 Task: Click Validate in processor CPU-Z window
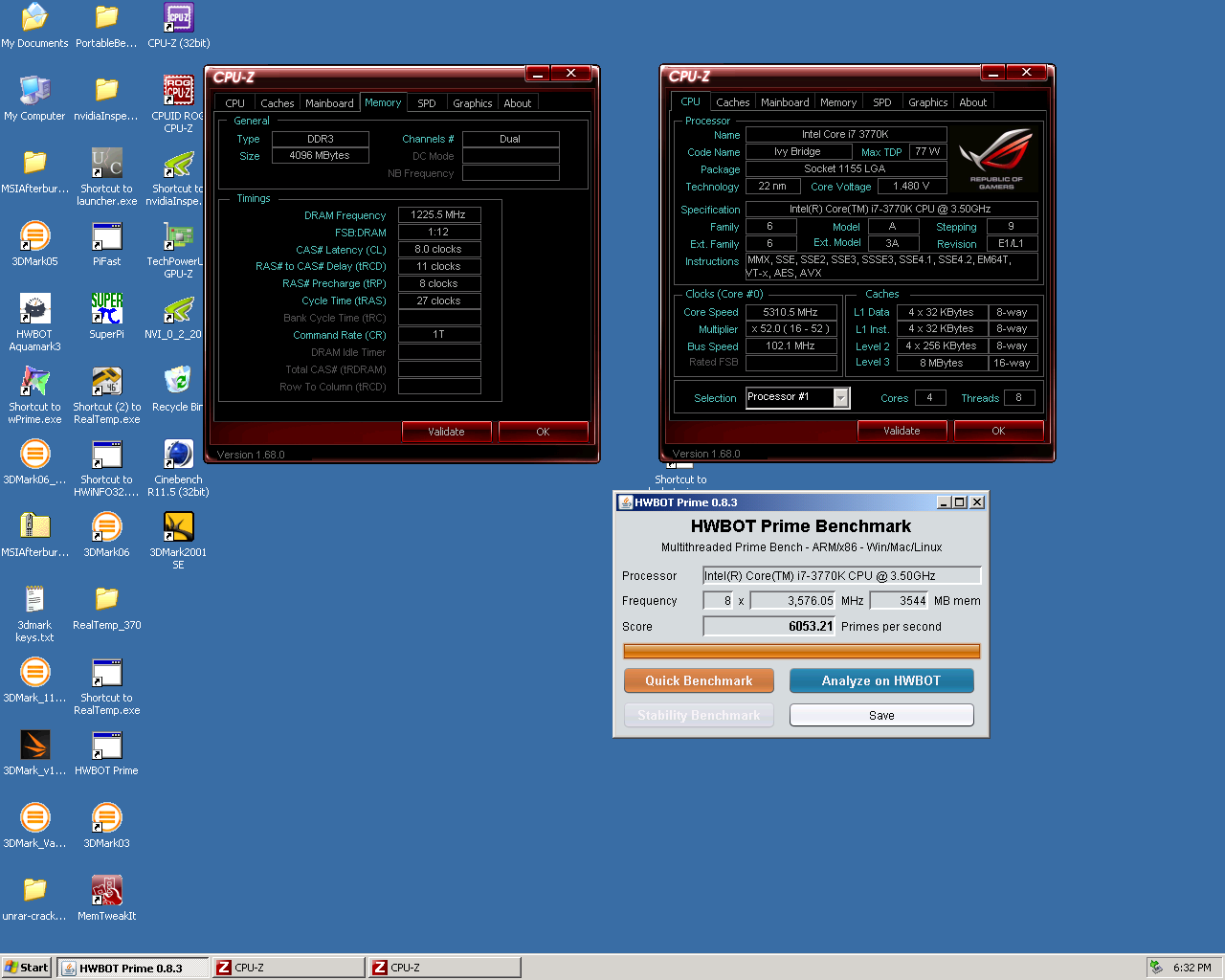click(902, 431)
